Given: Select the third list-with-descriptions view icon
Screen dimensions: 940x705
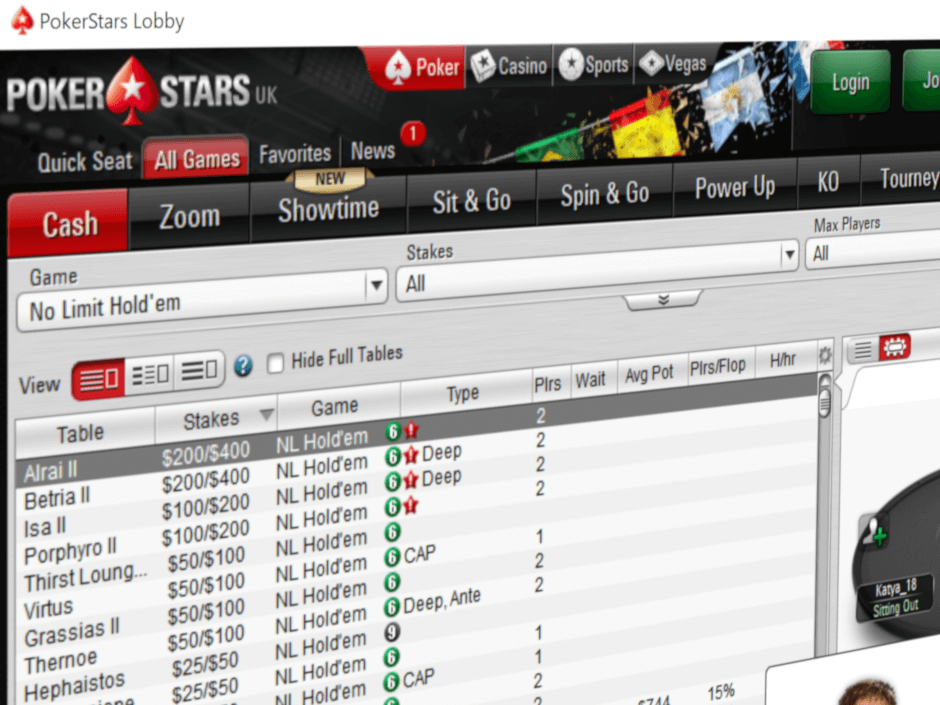Looking at the screenshot, I should tap(198, 368).
